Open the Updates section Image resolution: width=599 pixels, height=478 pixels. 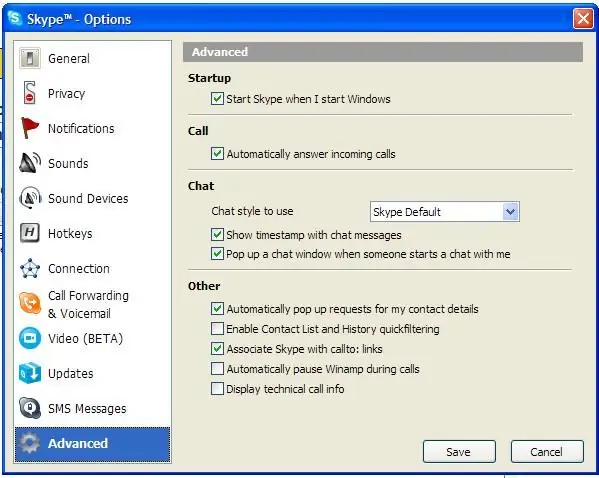click(x=71, y=373)
